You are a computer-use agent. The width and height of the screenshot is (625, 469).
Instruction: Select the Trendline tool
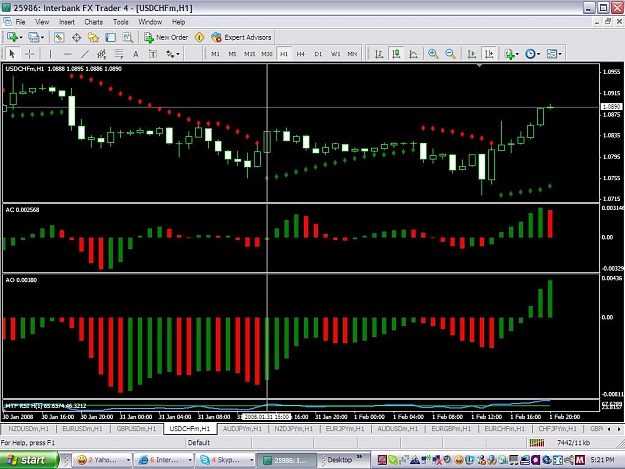85,54
